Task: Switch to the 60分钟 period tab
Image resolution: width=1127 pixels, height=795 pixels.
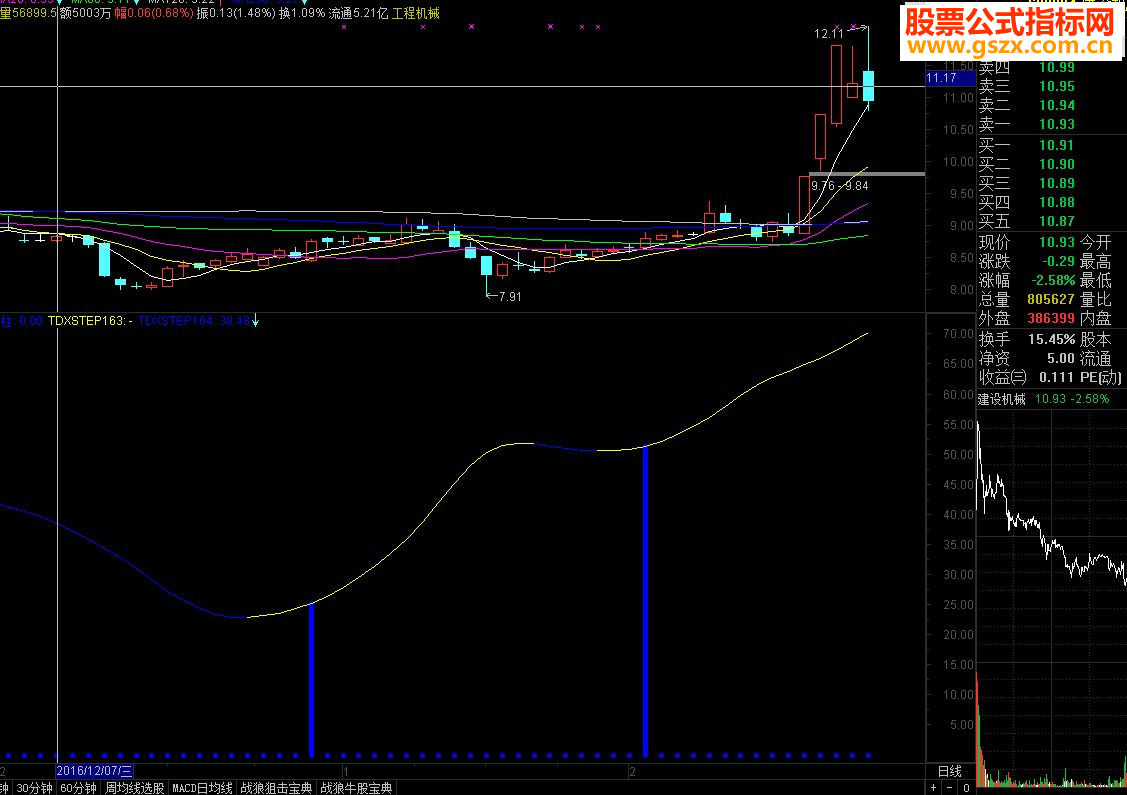Action: 78,789
